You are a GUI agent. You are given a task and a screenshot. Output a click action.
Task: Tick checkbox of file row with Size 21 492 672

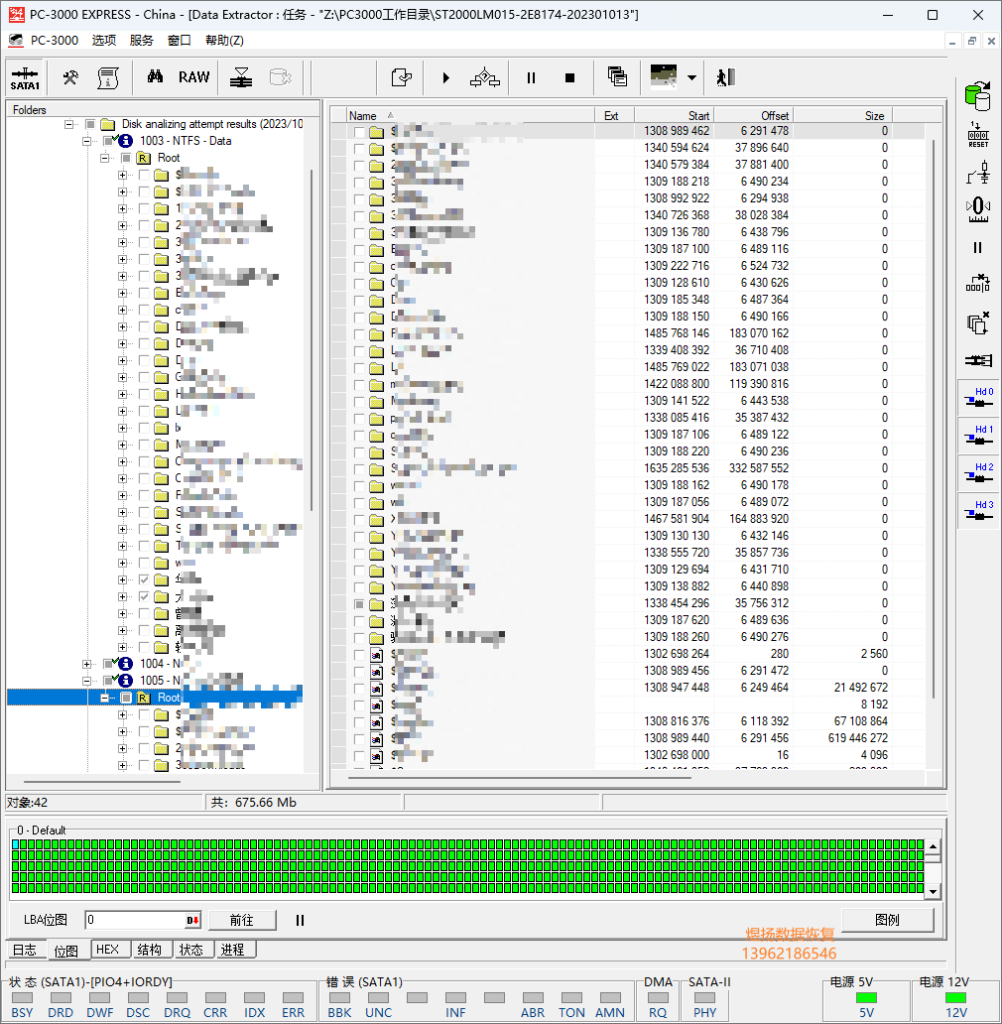[x=359, y=688]
